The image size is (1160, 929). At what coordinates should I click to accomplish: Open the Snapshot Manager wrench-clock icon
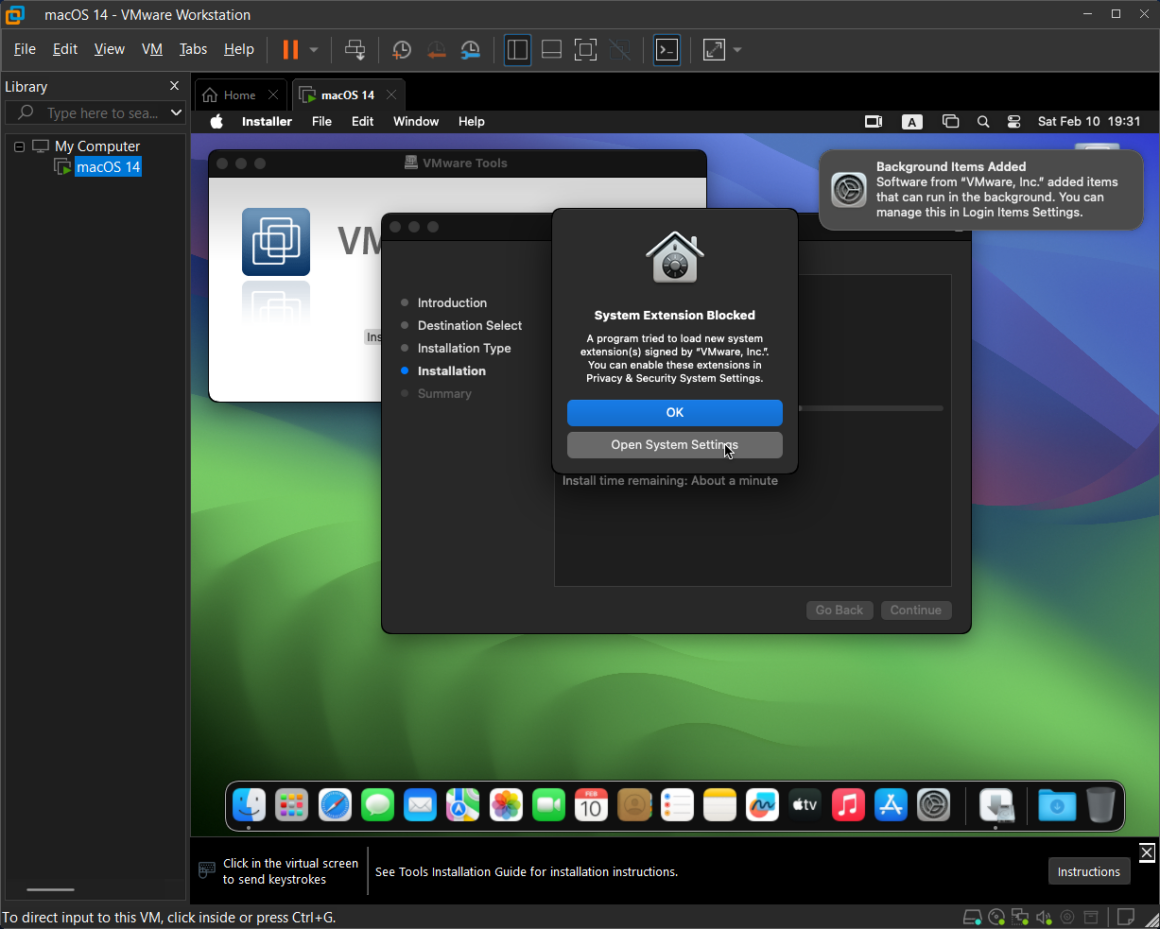[x=471, y=50]
